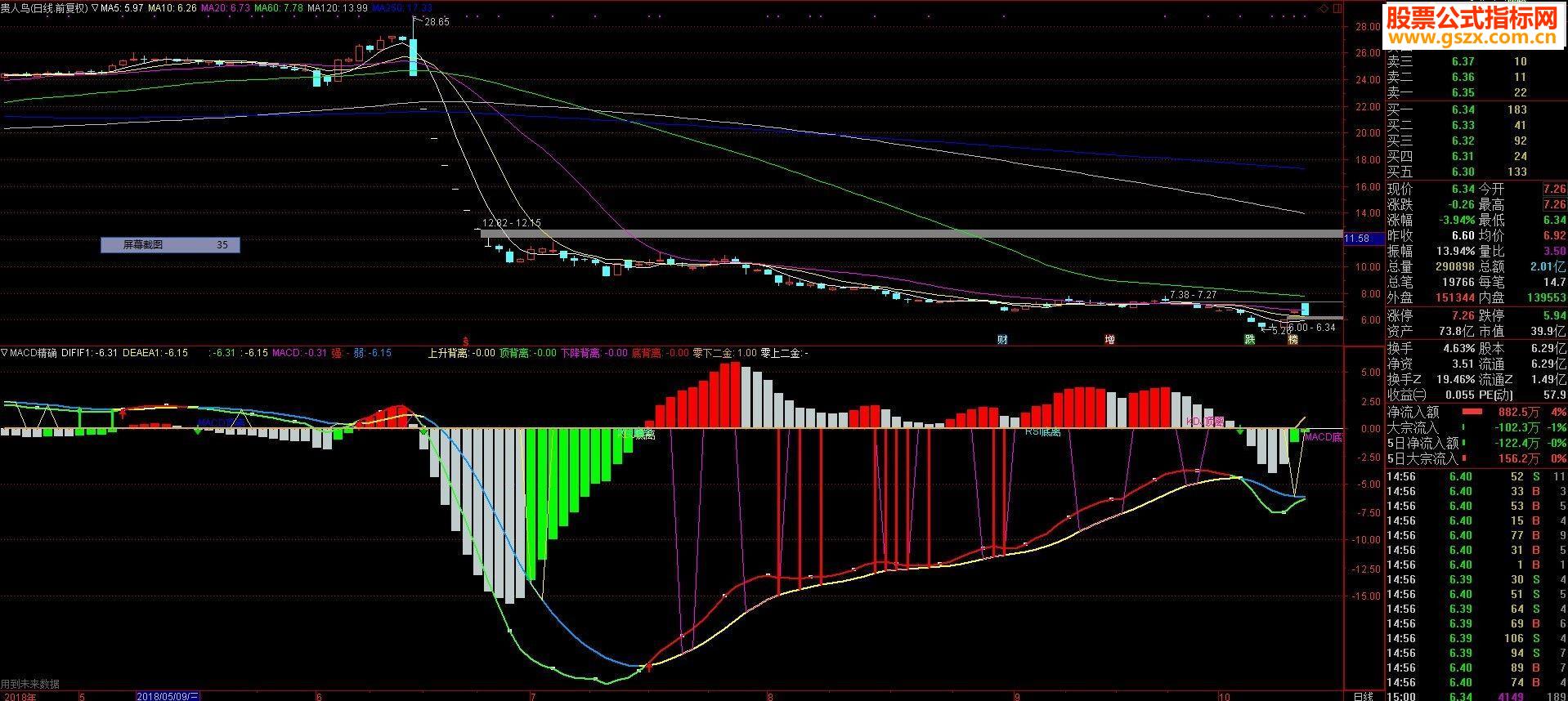Click the 买四 6.31 order row
Screen dimensions: 1568x701
click(1476, 156)
